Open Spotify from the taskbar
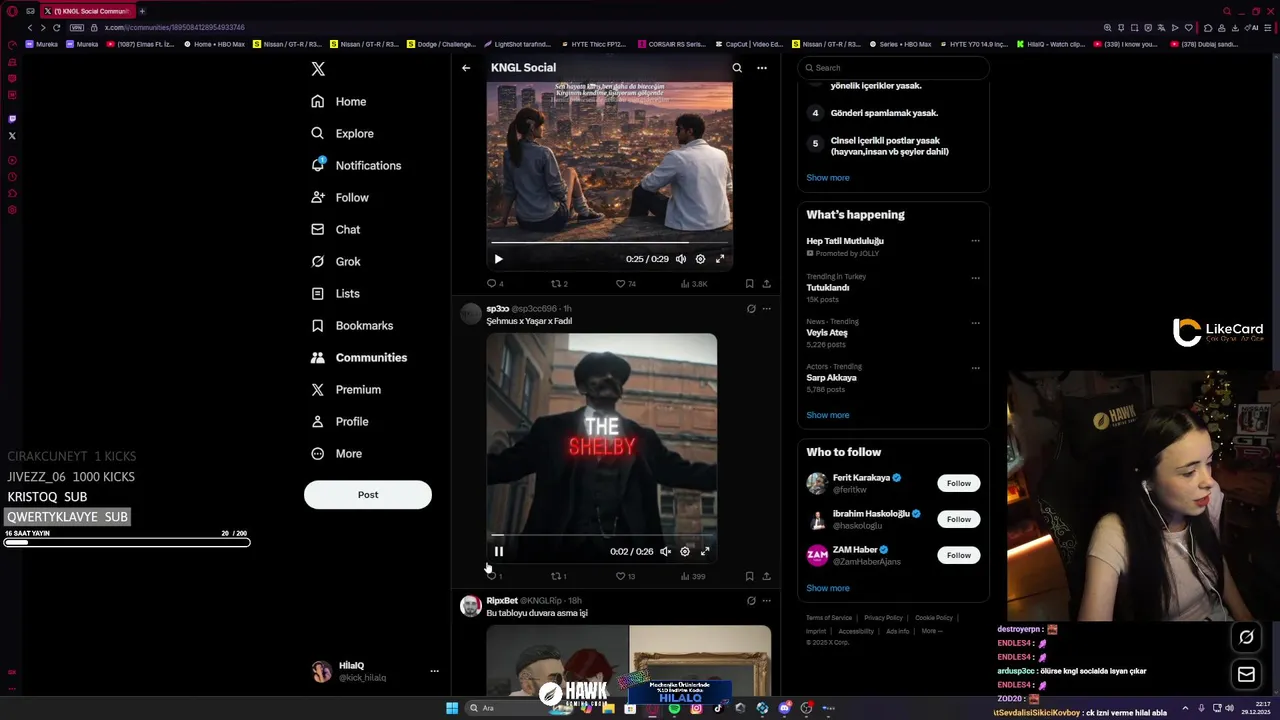Image resolution: width=1280 pixels, height=720 pixels. coord(674,708)
